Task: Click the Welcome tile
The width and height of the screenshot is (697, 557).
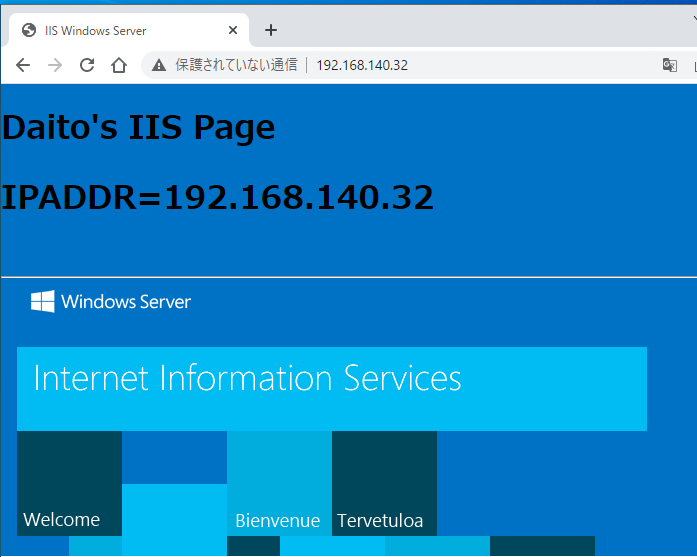Action: (69, 483)
